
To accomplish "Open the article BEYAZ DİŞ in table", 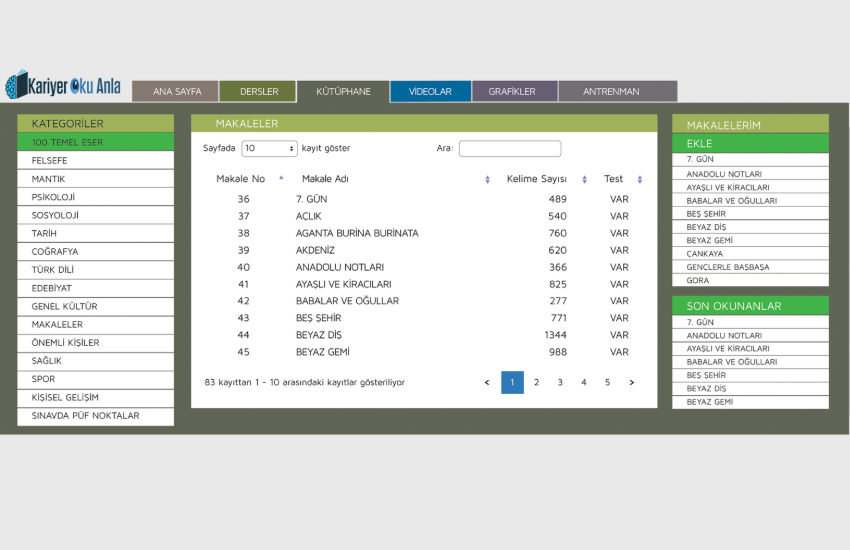I will pyautogui.click(x=319, y=335).
